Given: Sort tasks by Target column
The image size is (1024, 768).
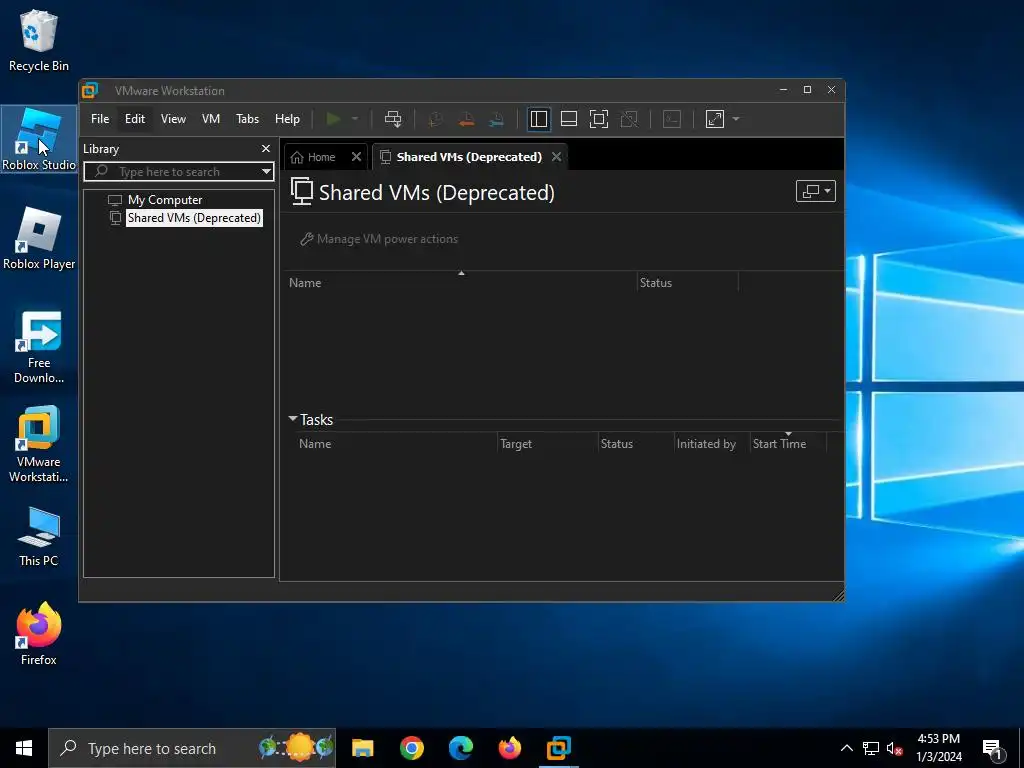Looking at the screenshot, I should tap(547, 444).
